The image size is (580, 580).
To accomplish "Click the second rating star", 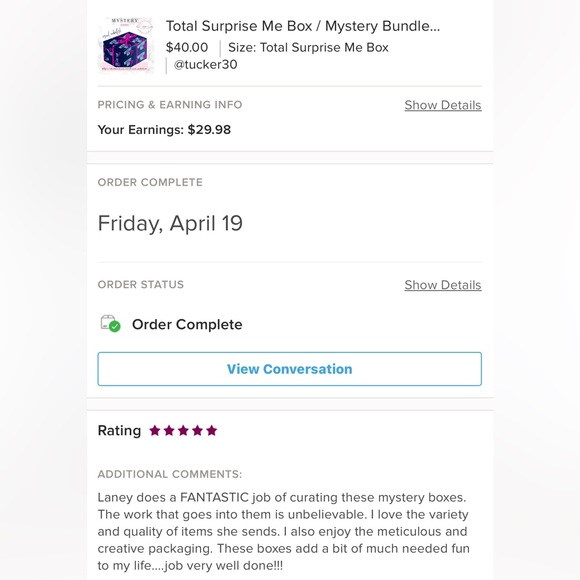I will [169, 431].
